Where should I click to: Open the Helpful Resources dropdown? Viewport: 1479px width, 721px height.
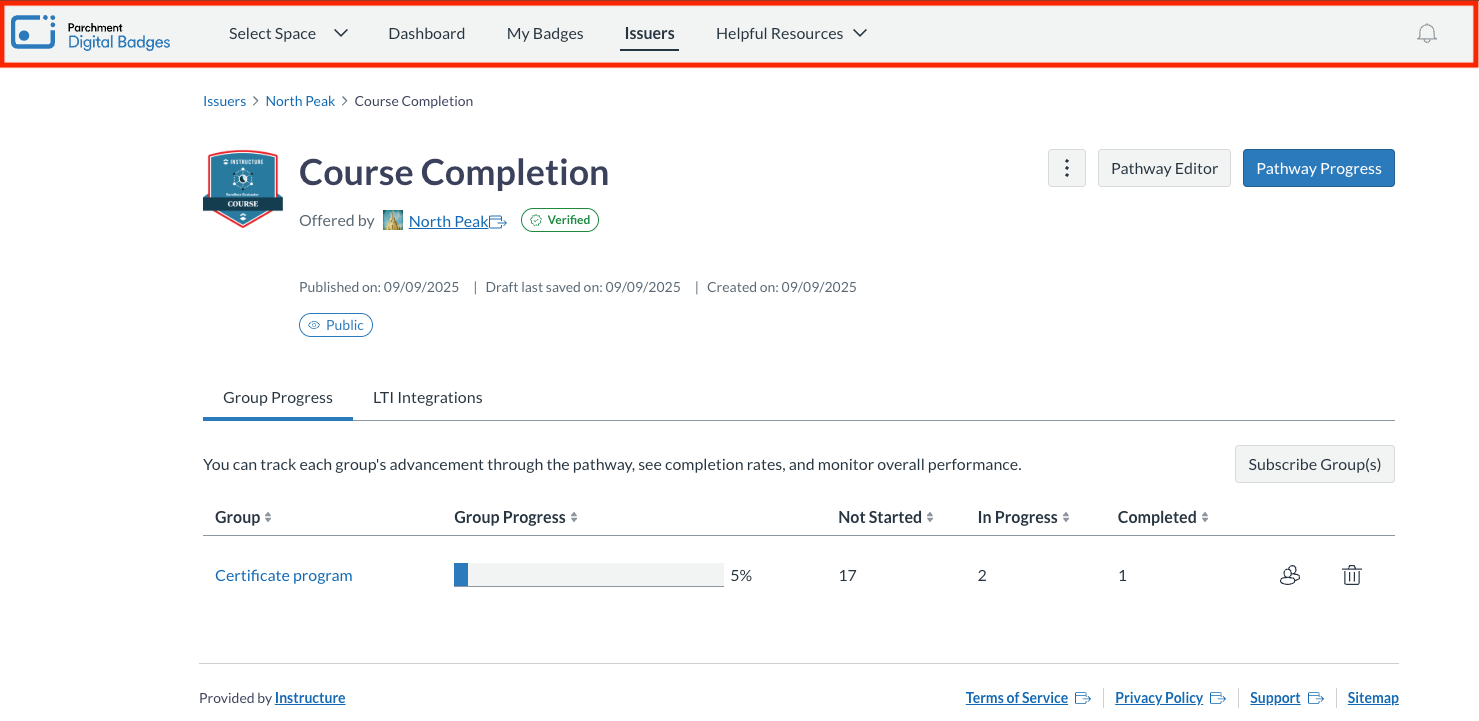[x=791, y=33]
